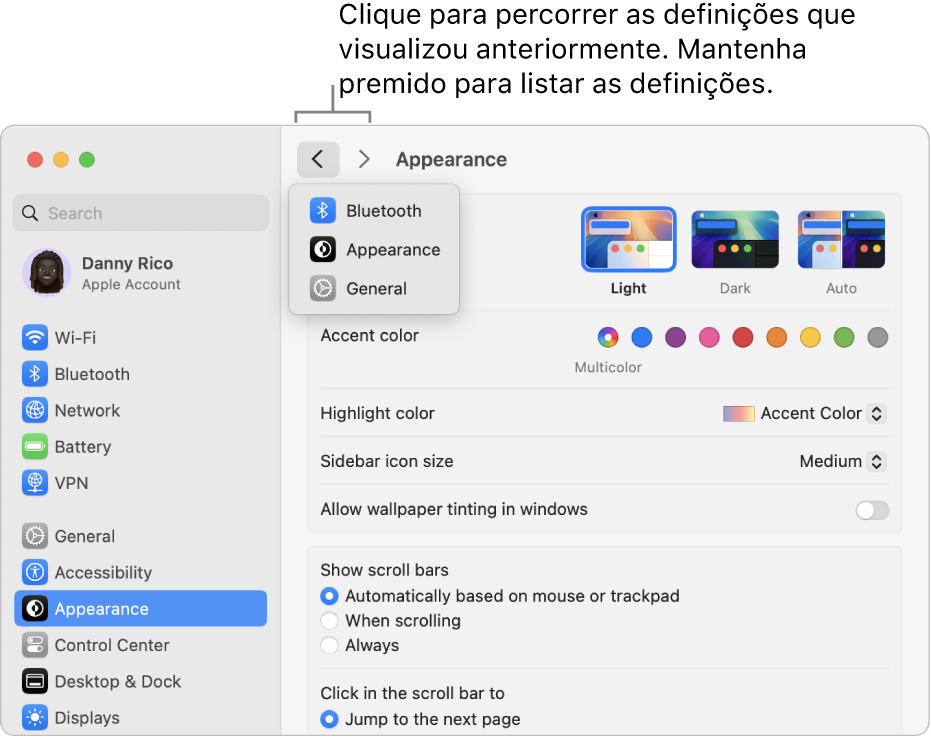Viewport: 931px width, 739px height.
Task: Open Accessibility label in sidebar
Action: tap(103, 573)
